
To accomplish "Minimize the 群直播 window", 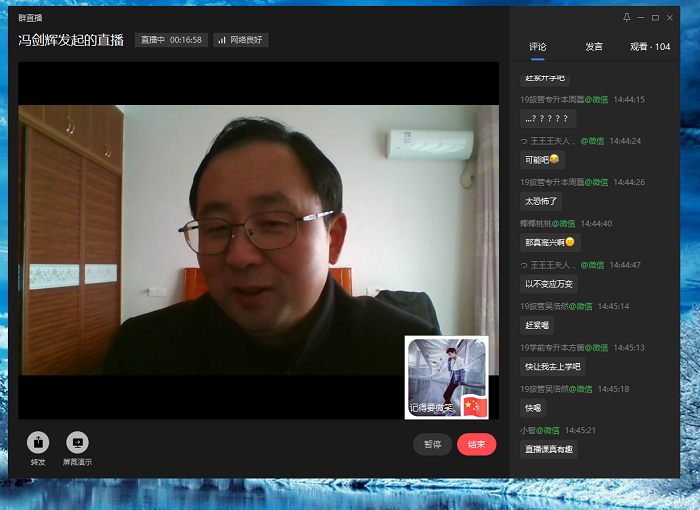I will click(641, 17).
